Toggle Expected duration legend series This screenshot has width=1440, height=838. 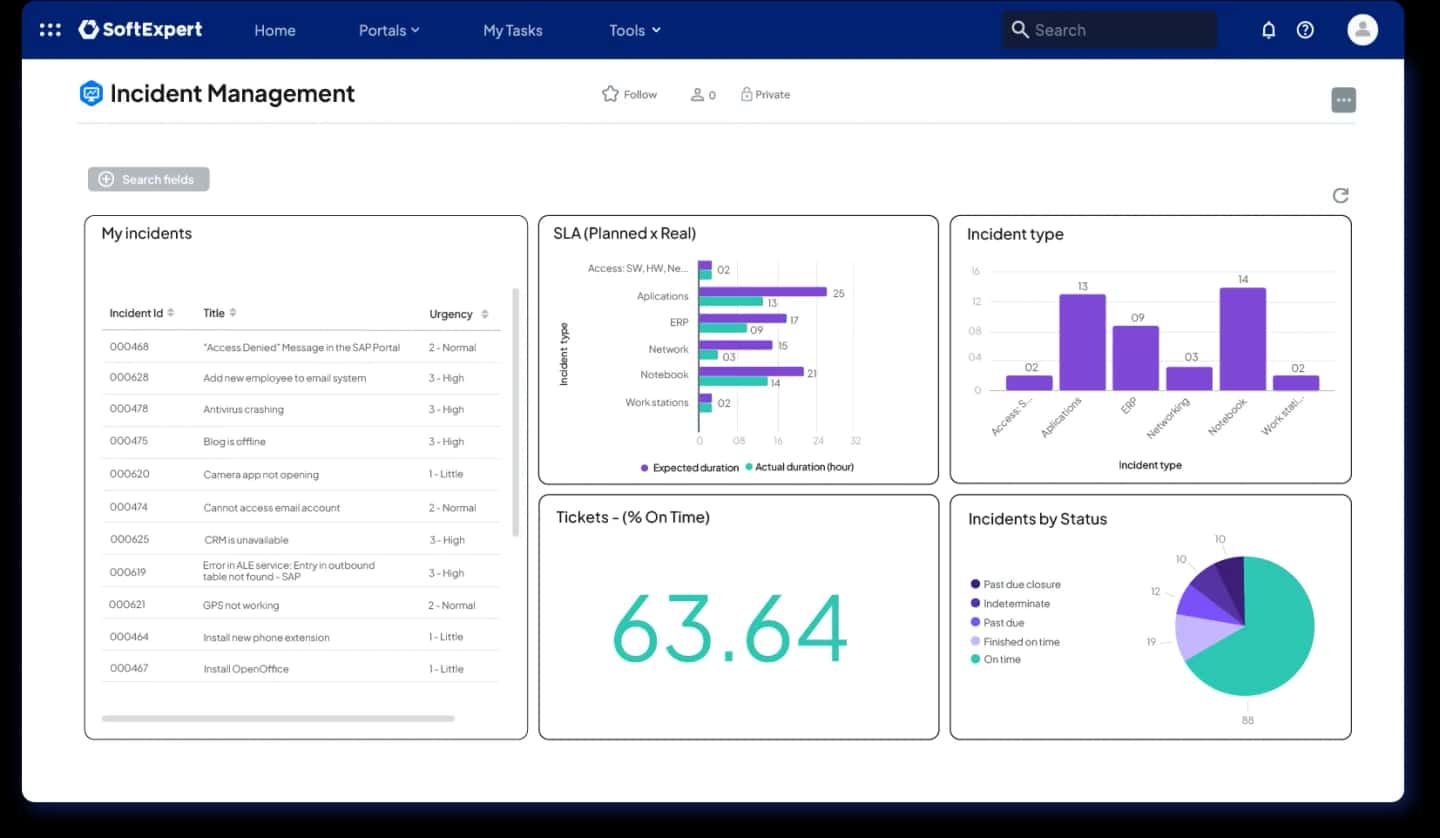coord(690,467)
